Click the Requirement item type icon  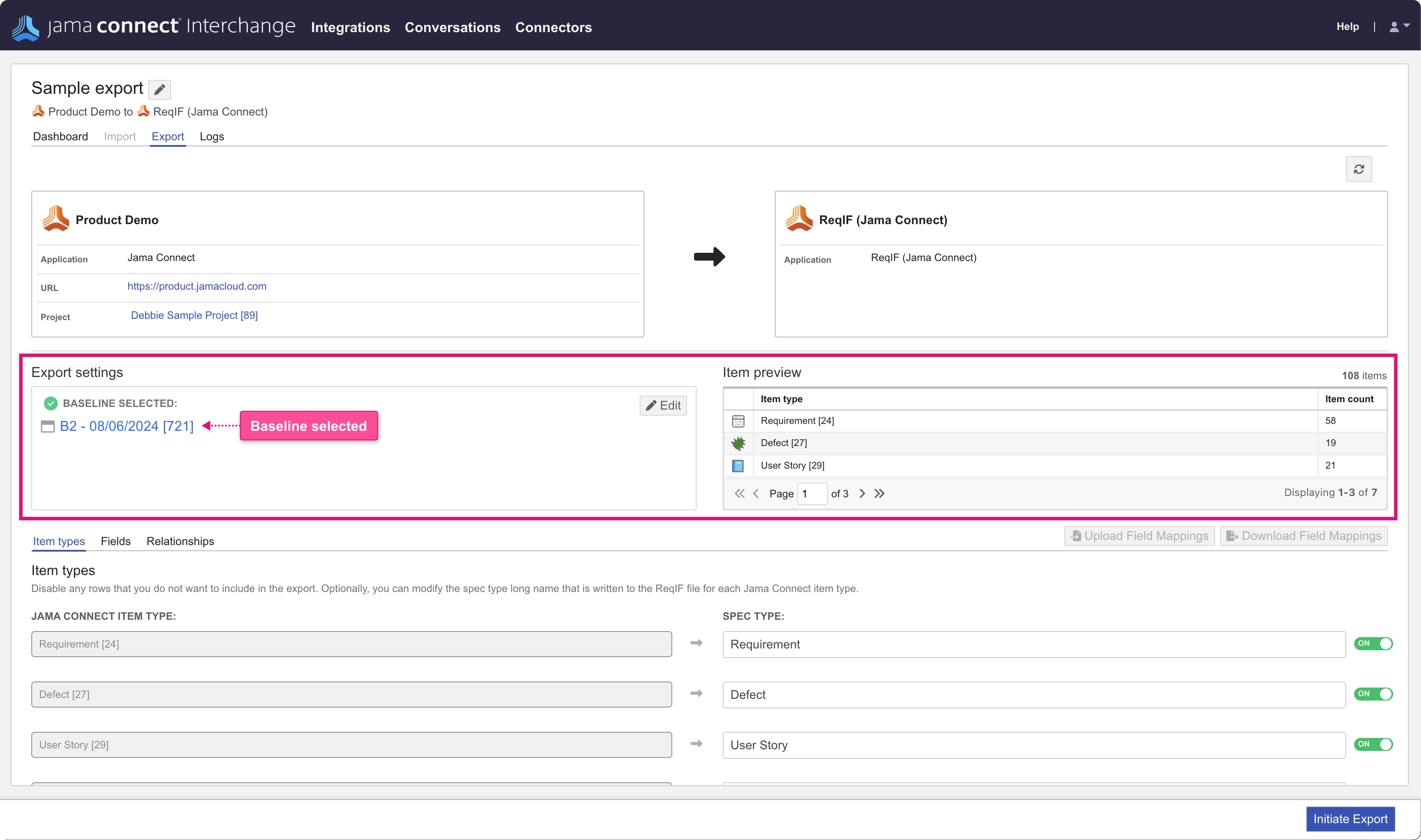[738, 421]
